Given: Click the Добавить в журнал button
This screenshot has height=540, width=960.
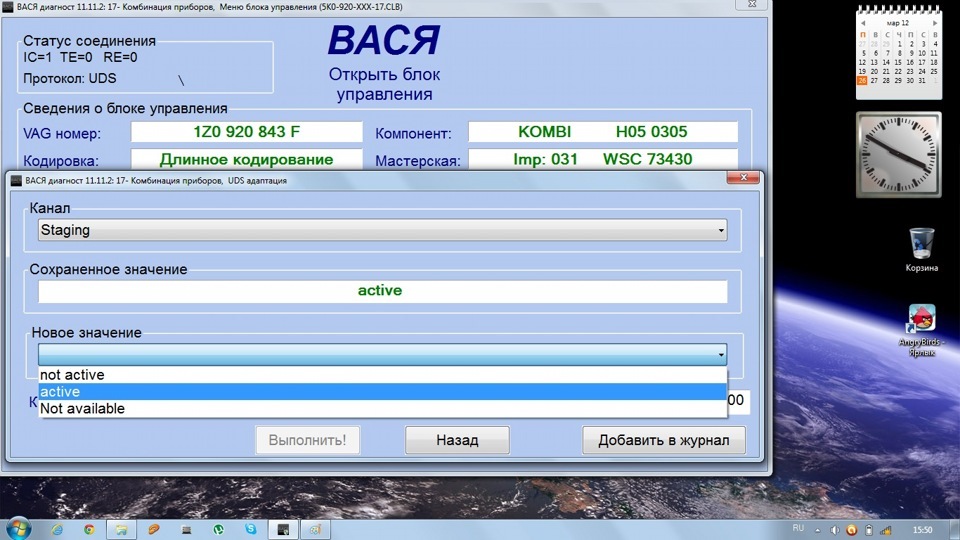Looking at the screenshot, I should [x=664, y=440].
